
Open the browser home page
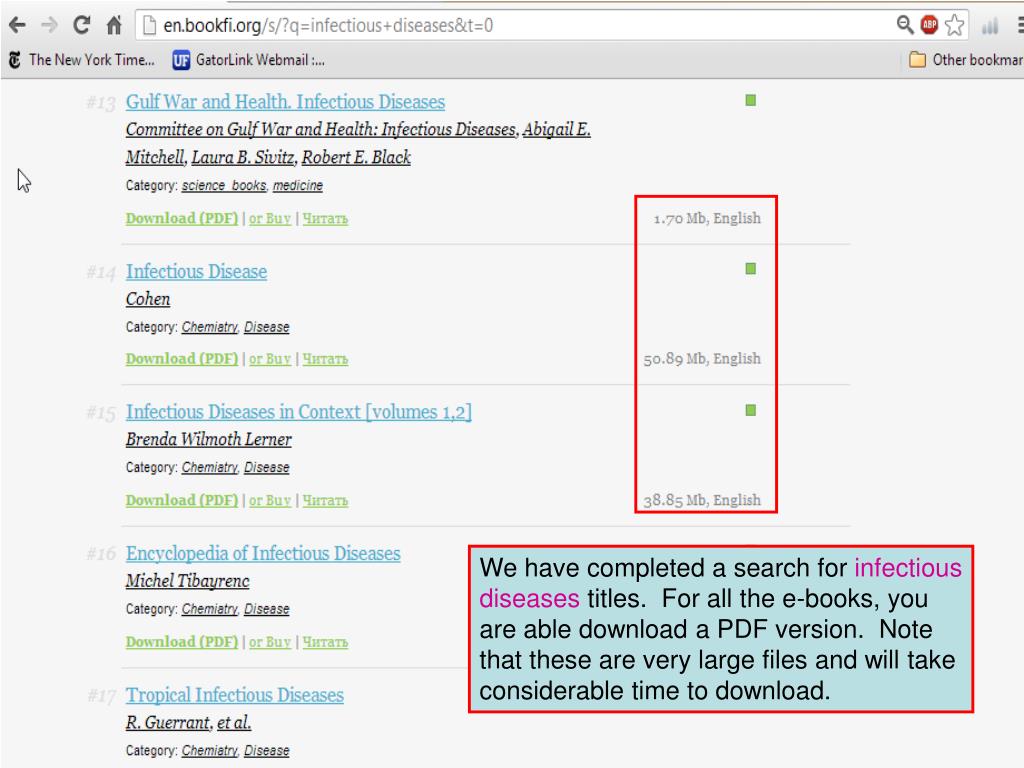[x=114, y=25]
